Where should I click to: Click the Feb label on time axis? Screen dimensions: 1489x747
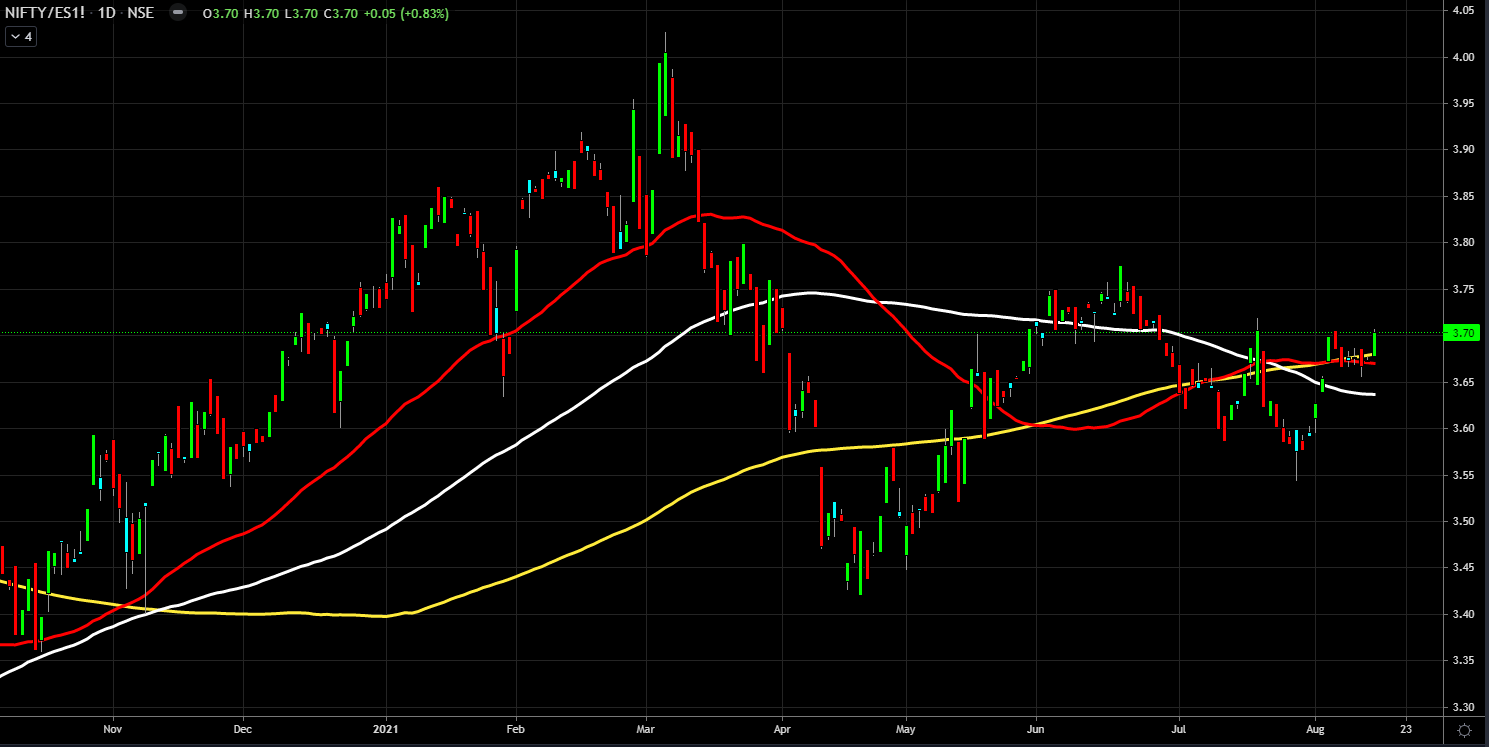[x=516, y=730]
